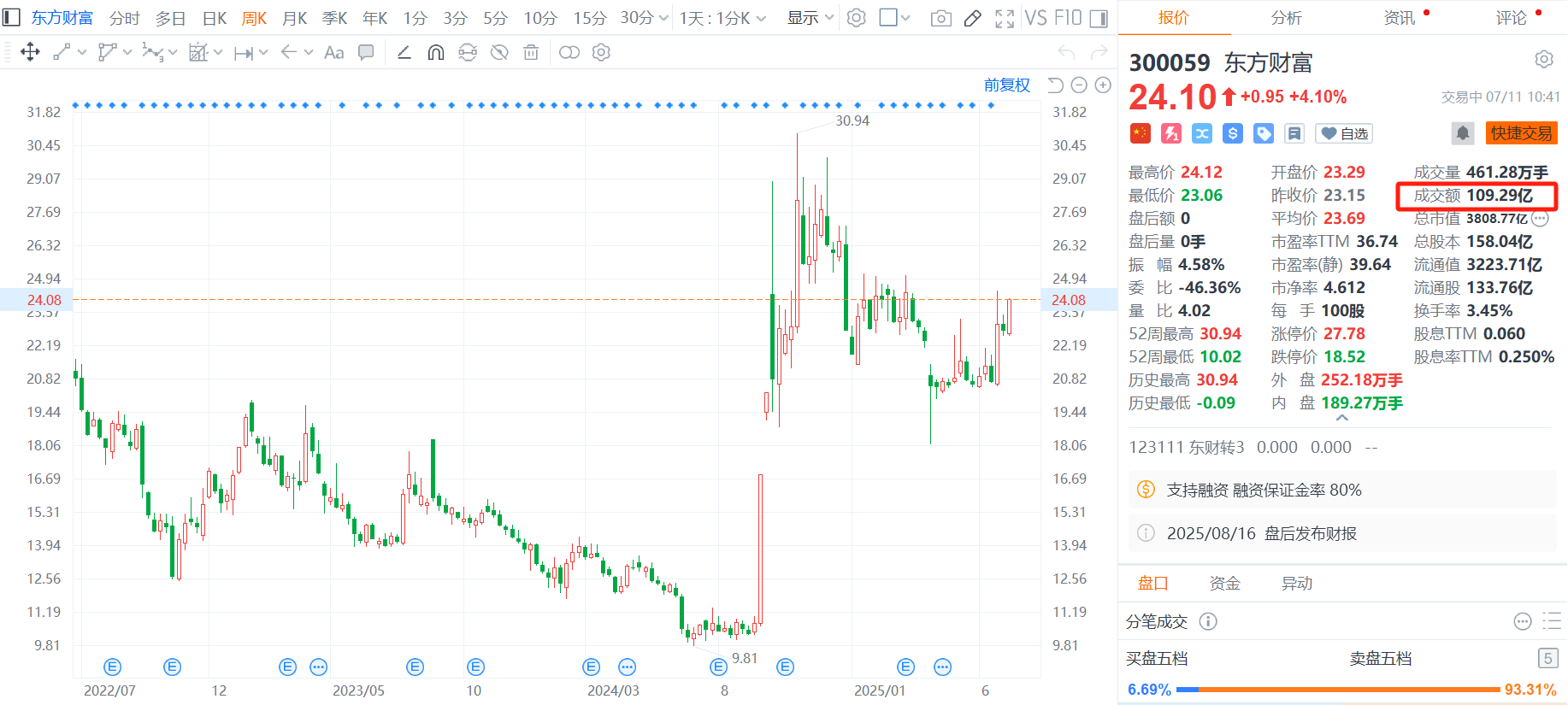1568x705 pixels.
Task: Take a chart screenshot with camera icon
Action: pyautogui.click(x=941, y=18)
